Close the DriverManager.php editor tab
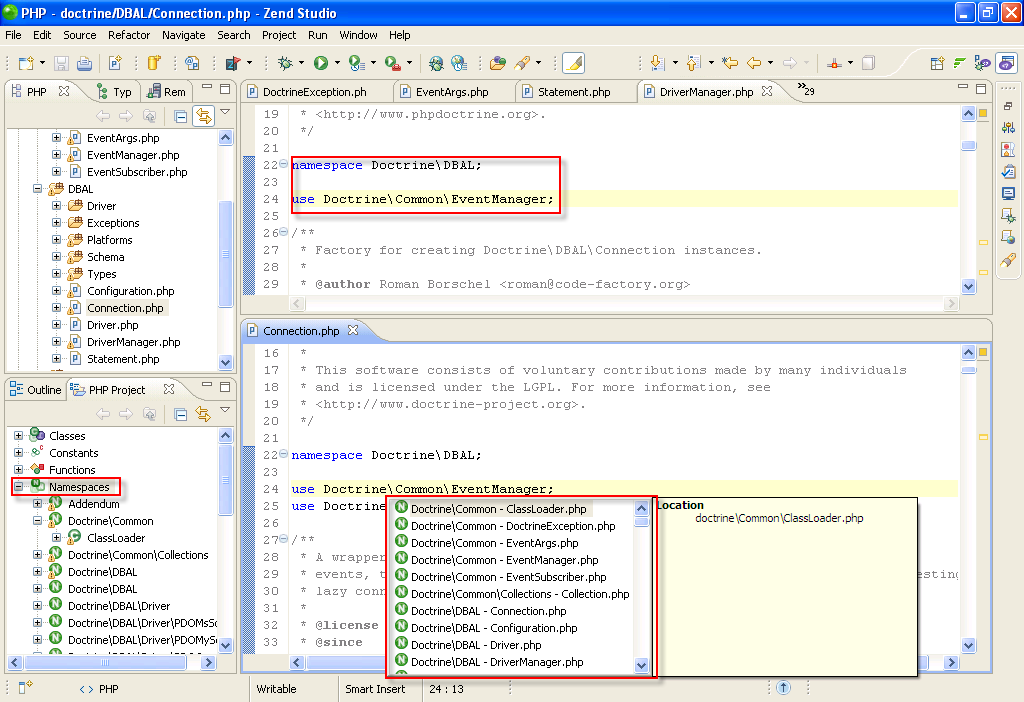This screenshot has width=1024, height=702. pyautogui.click(x=767, y=91)
